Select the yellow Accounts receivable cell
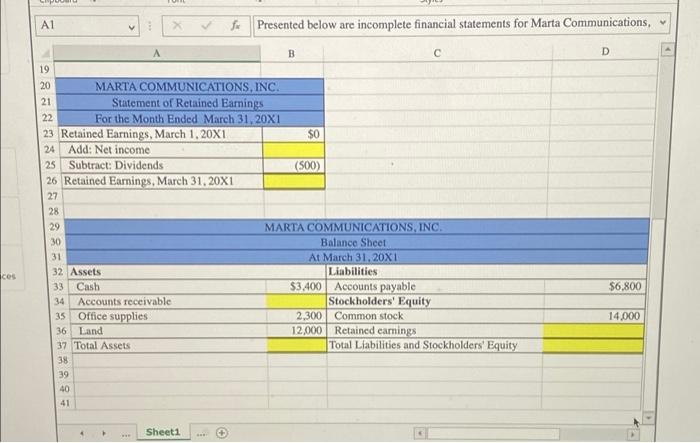Viewport: 700px width, 443px height. point(296,301)
